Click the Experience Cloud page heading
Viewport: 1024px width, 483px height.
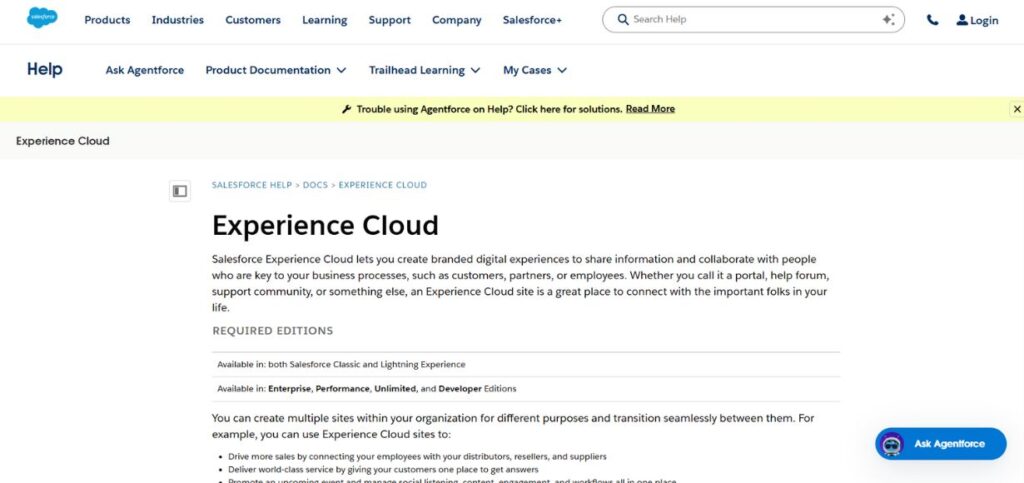(325, 225)
